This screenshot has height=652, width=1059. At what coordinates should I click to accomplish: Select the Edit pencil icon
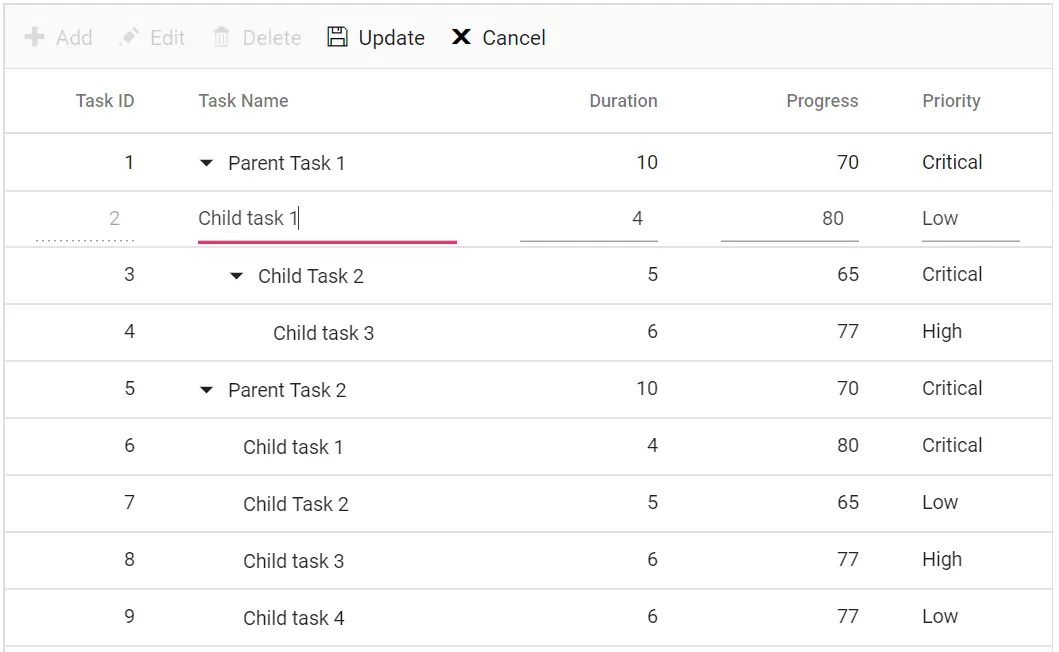tap(128, 37)
